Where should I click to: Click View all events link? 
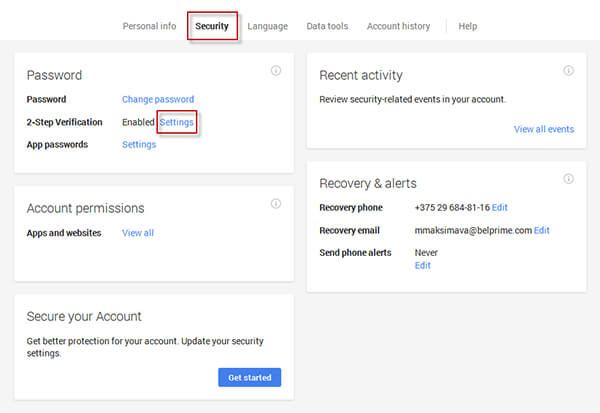tap(544, 129)
